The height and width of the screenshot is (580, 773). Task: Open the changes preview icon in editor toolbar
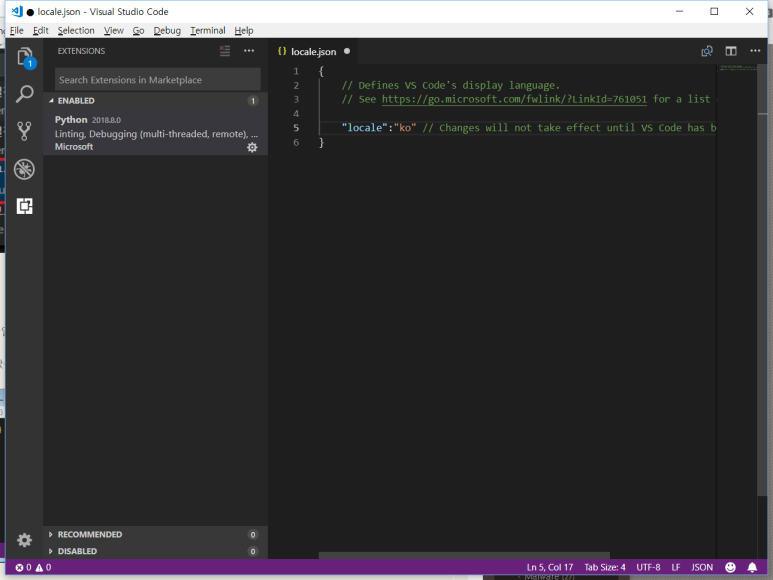(707, 51)
